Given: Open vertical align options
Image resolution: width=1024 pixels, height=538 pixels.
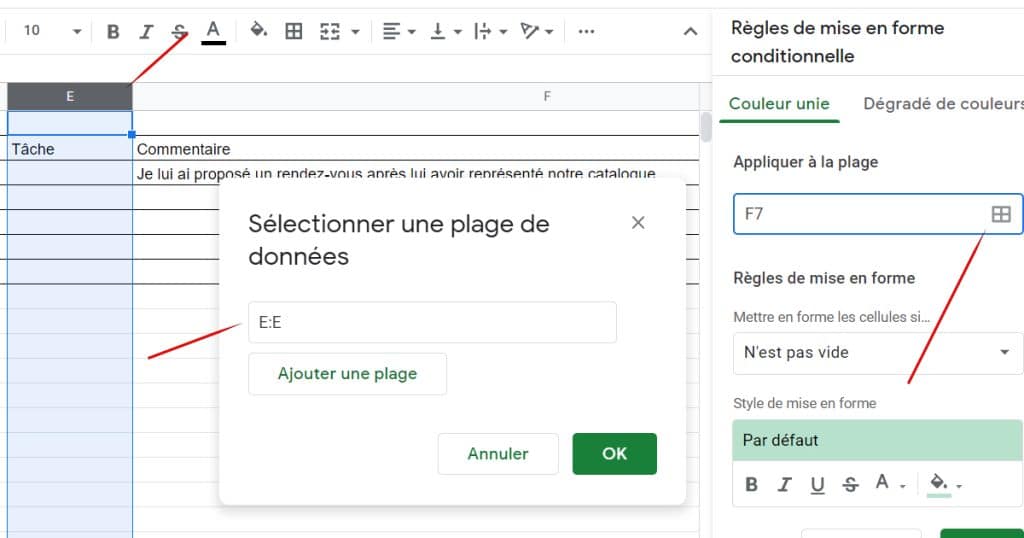Looking at the screenshot, I should [x=438, y=31].
